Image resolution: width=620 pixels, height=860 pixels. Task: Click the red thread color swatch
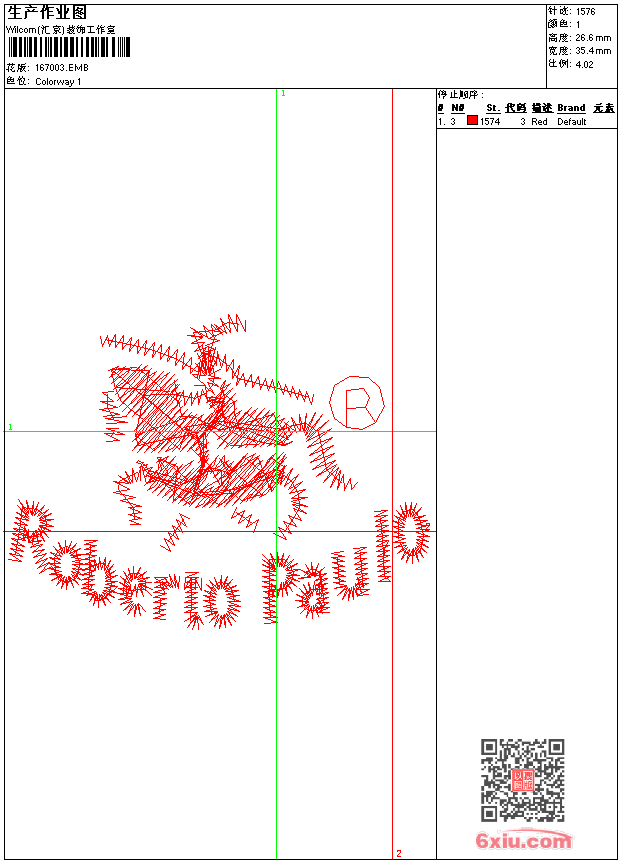click(472, 121)
